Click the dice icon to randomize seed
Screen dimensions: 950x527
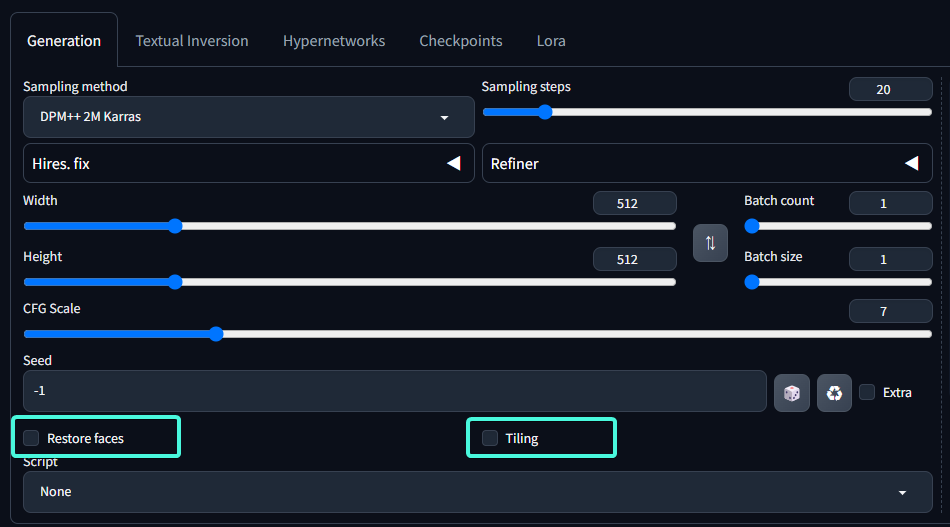(x=792, y=393)
